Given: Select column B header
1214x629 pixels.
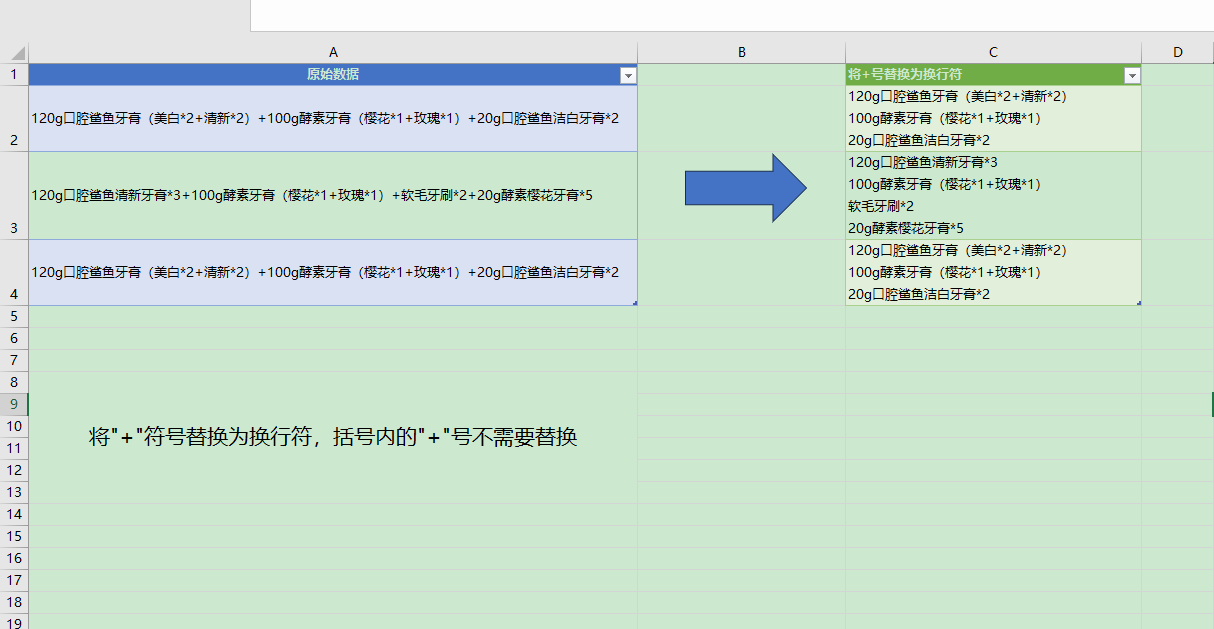Looking at the screenshot, I should [x=741, y=51].
